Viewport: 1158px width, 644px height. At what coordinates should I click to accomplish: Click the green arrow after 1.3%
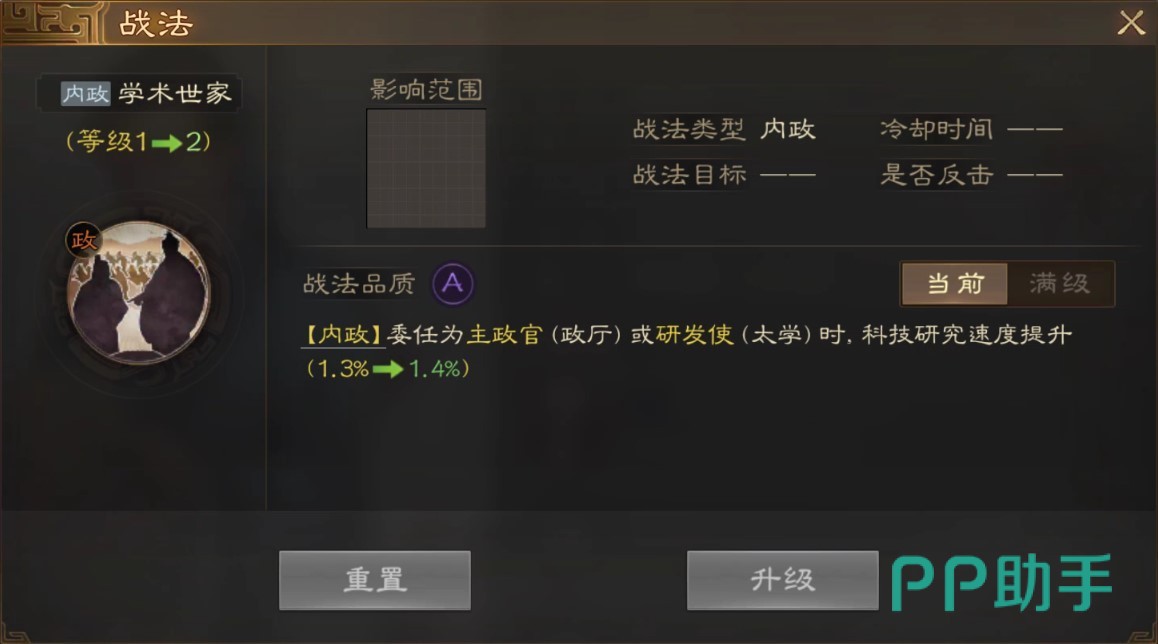[x=388, y=368]
